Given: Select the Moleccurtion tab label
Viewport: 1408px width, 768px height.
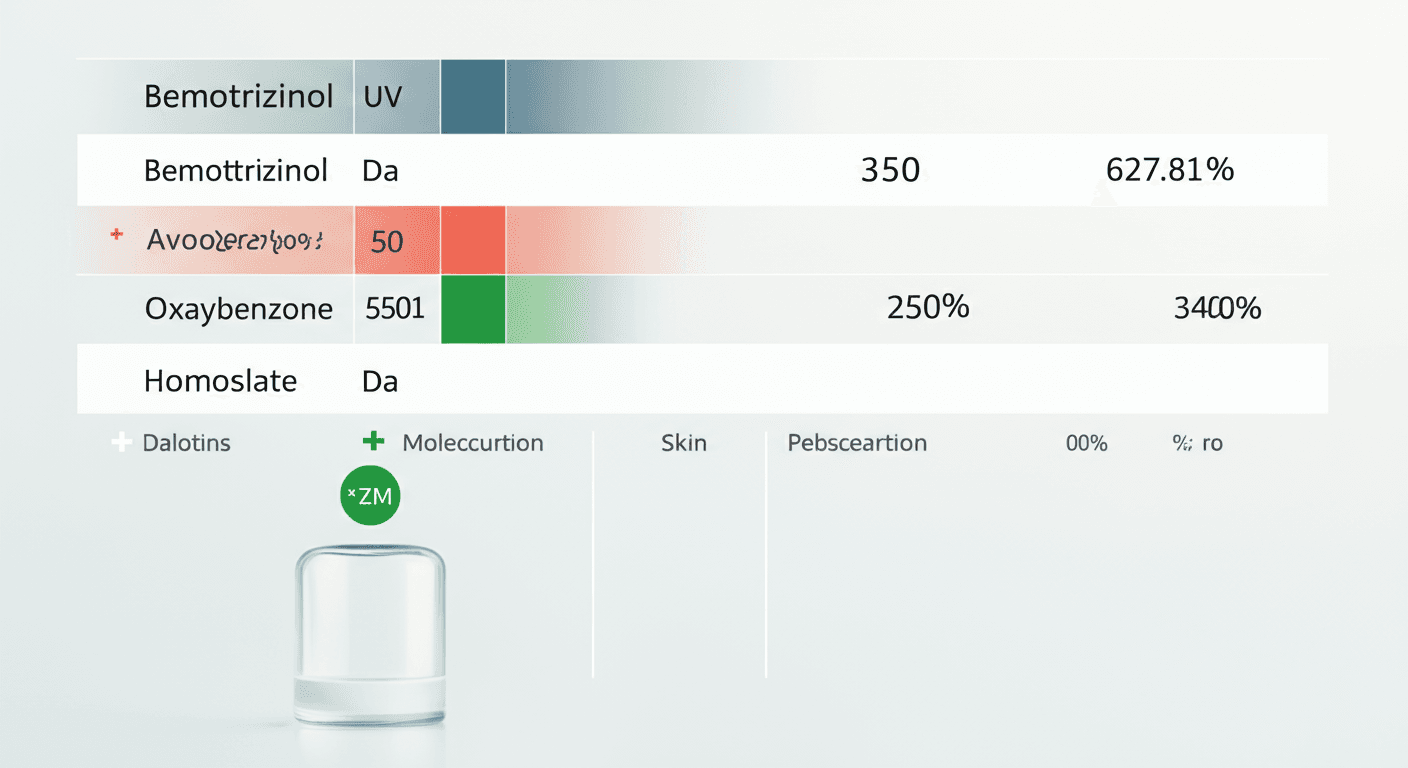Looking at the screenshot, I should click(473, 442).
